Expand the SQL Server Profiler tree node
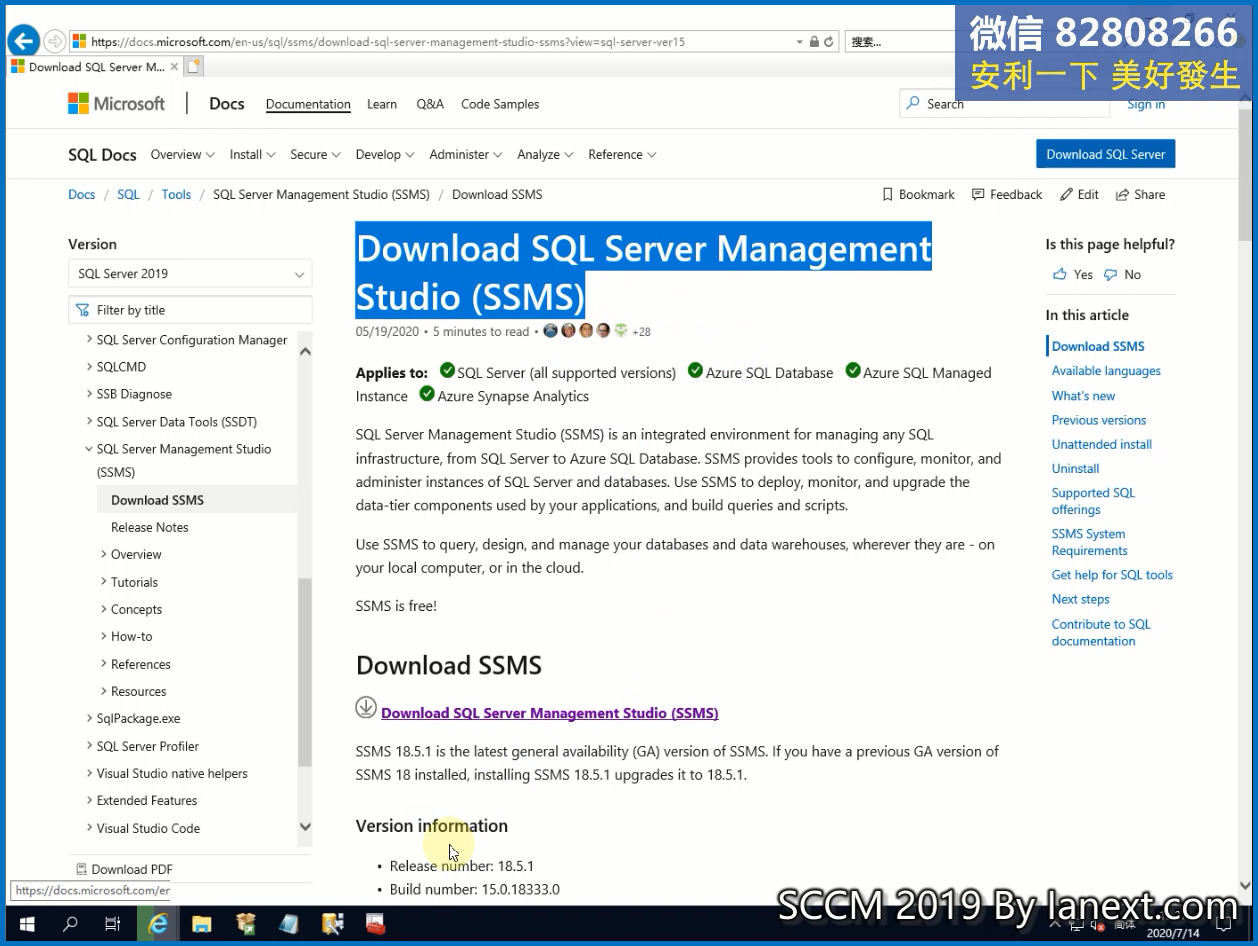Viewport: 1258px width, 946px height. tap(89, 746)
